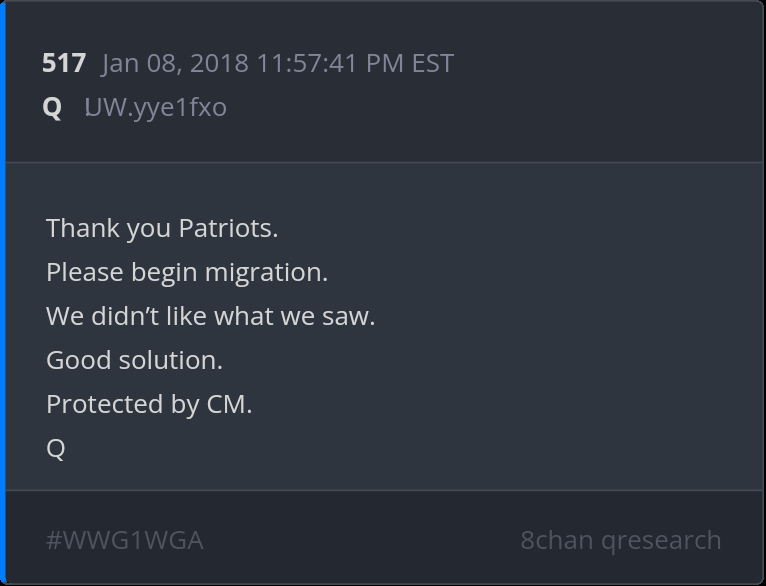The image size is (766, 586).
Task: Open the #WWG1WGA hashtag
Action: [124, 540]
